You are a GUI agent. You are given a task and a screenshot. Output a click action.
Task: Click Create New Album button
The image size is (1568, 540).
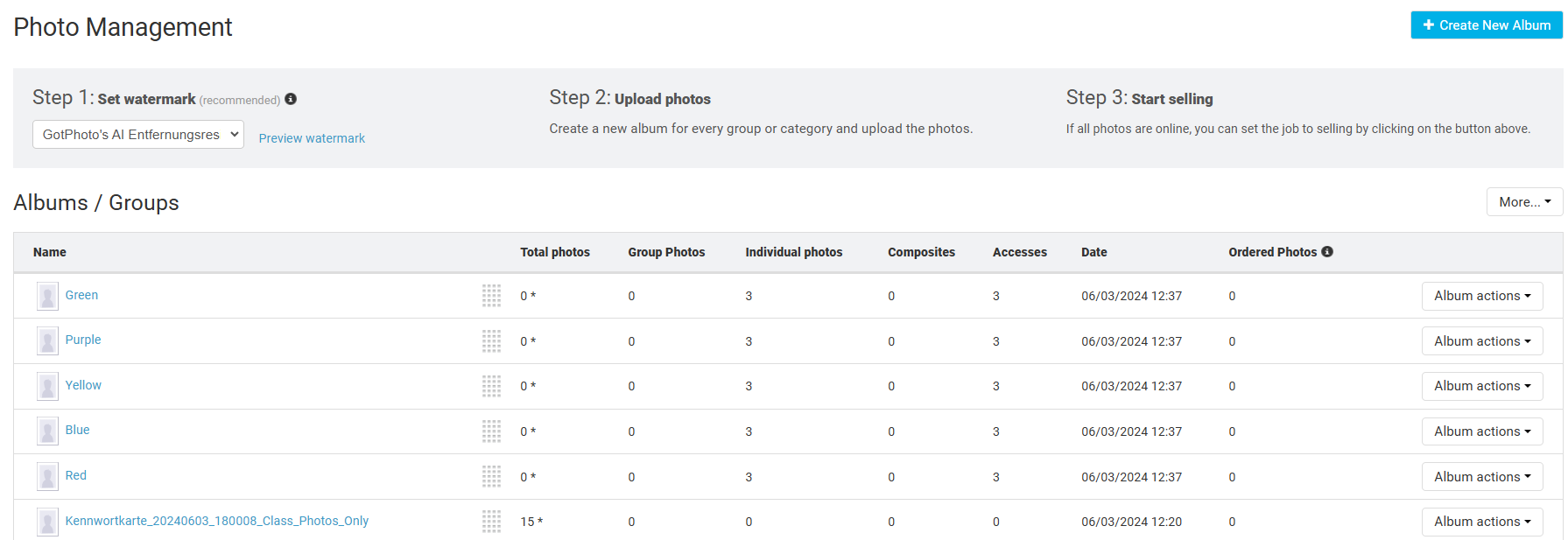tap(1487, 25)
